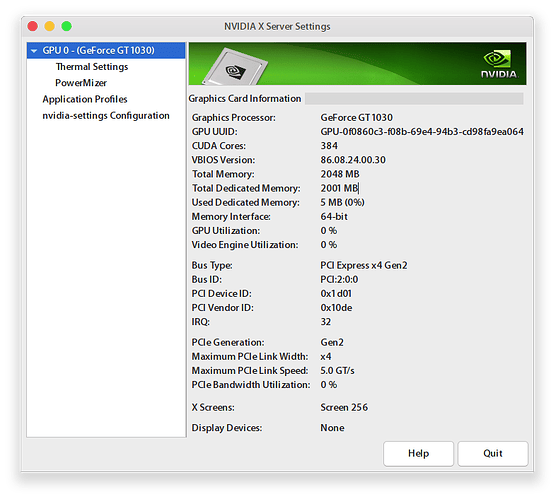Click Total Dedicated Memory 2001 MB value
The height and width of the screenshot is (499, 556).
pos(339,188)
